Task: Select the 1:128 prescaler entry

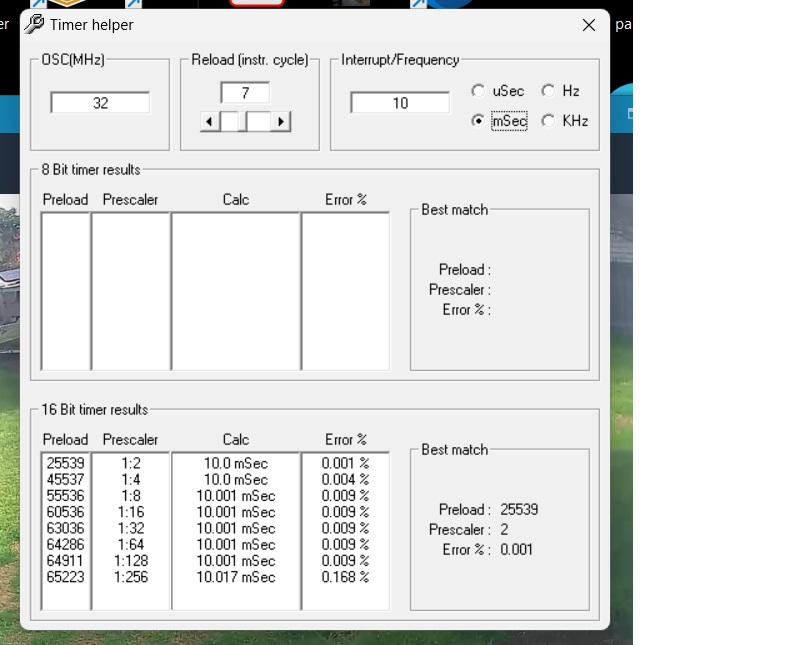Action: pyautogui.click(x=131, y=561)
